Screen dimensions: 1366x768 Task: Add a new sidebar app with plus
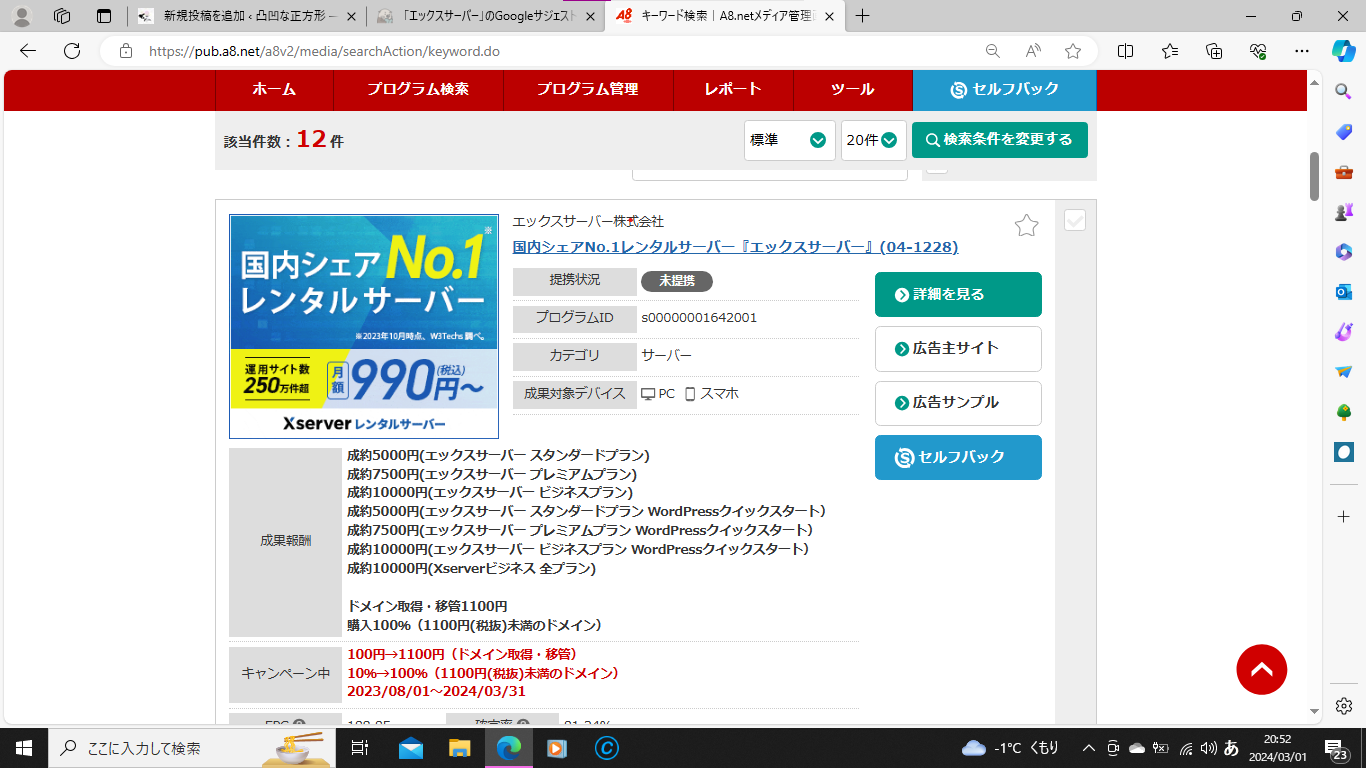click(x=1343, y=516)
